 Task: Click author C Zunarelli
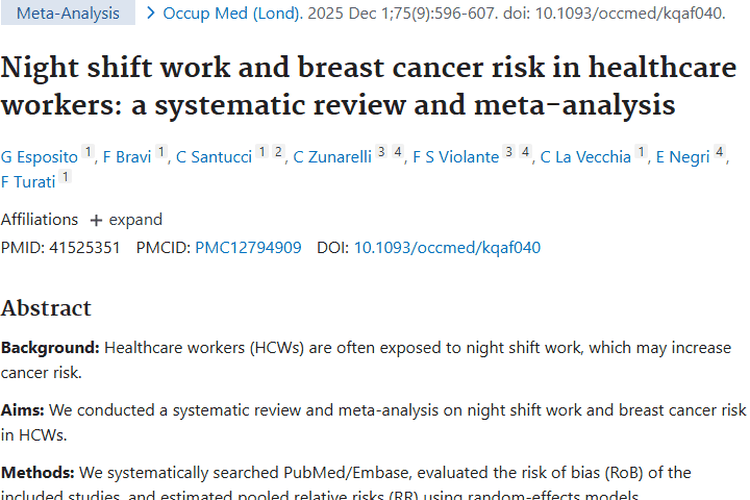click(331, 157)
